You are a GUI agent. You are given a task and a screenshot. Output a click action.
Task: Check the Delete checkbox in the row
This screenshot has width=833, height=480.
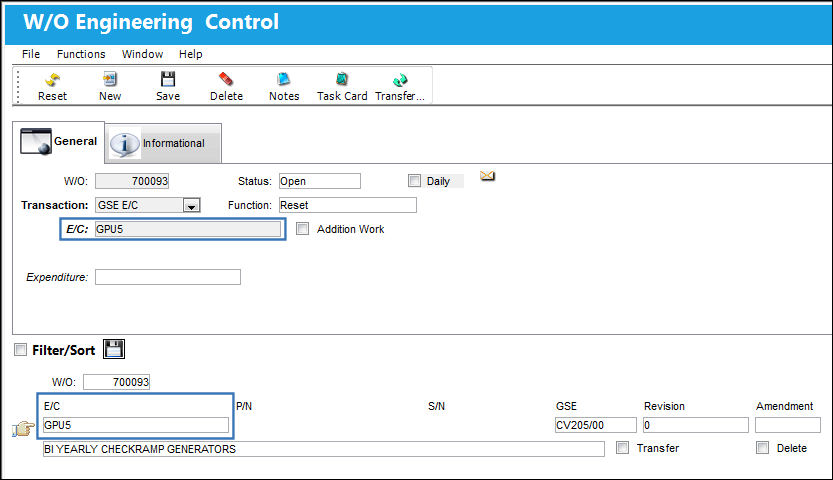(x=762, y=448)
